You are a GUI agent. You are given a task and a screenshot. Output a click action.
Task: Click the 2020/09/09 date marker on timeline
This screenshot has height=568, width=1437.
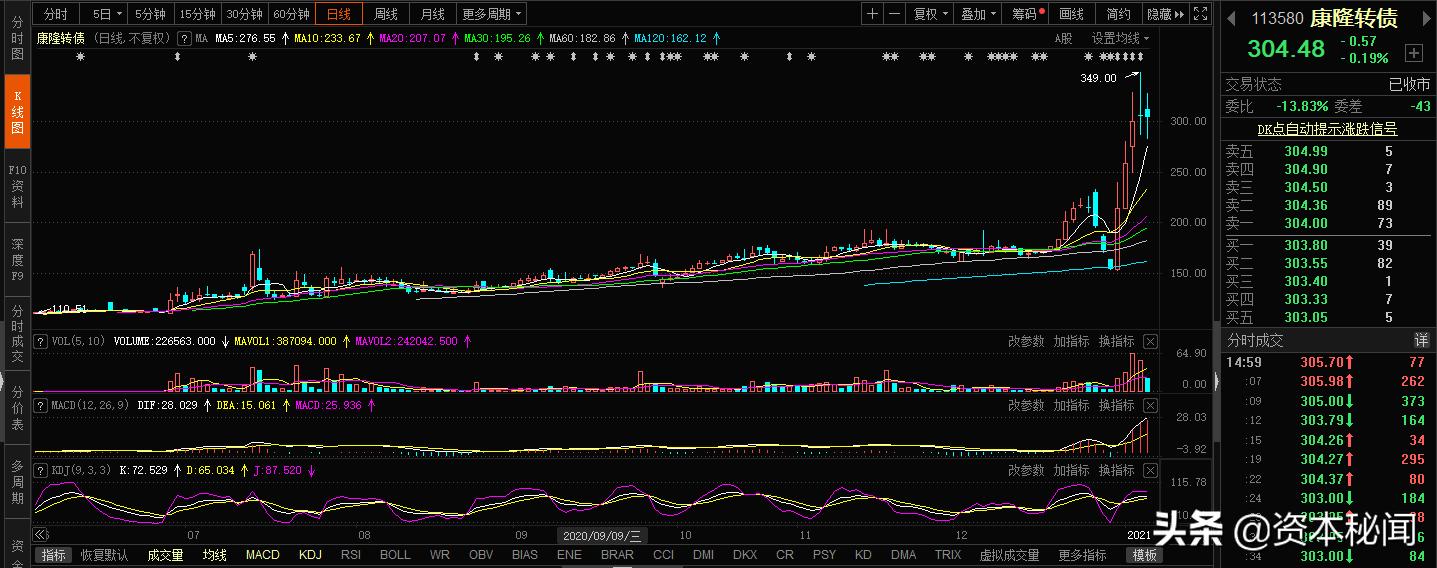click(603, 535)
